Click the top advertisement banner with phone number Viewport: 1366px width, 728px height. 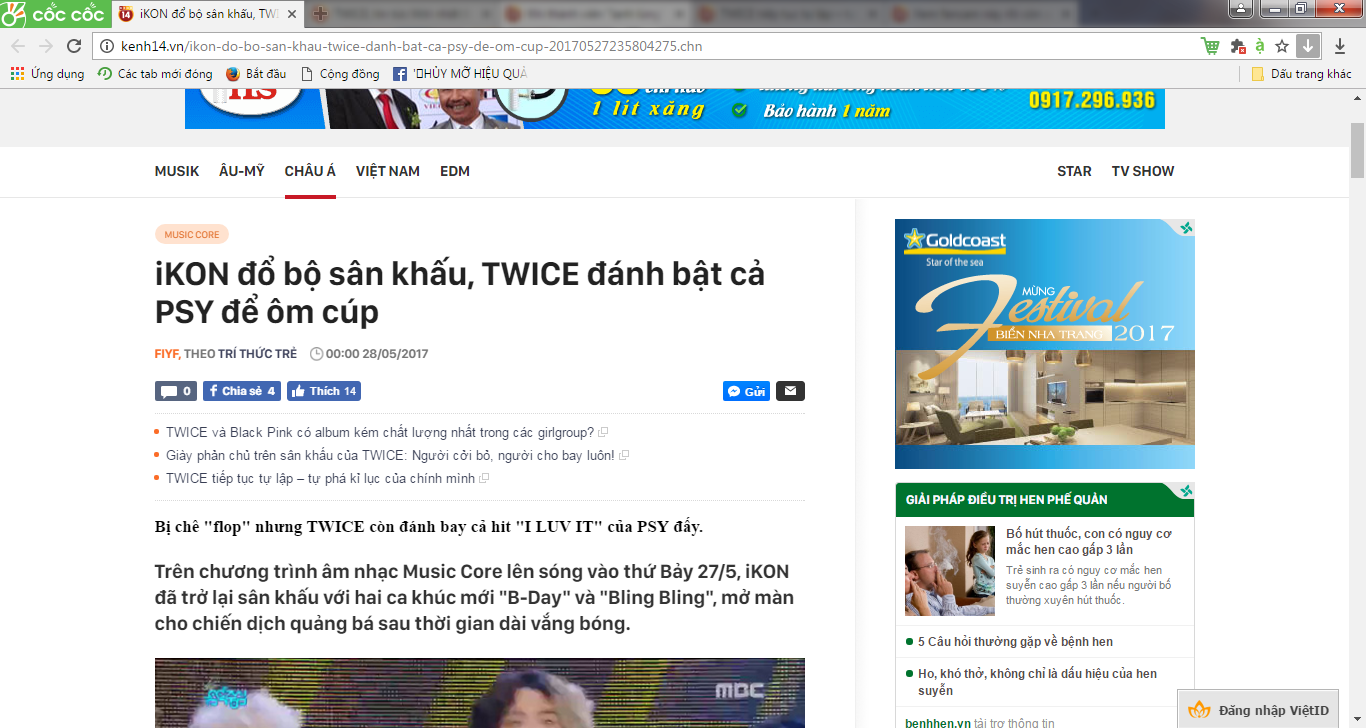pos(675,109)
